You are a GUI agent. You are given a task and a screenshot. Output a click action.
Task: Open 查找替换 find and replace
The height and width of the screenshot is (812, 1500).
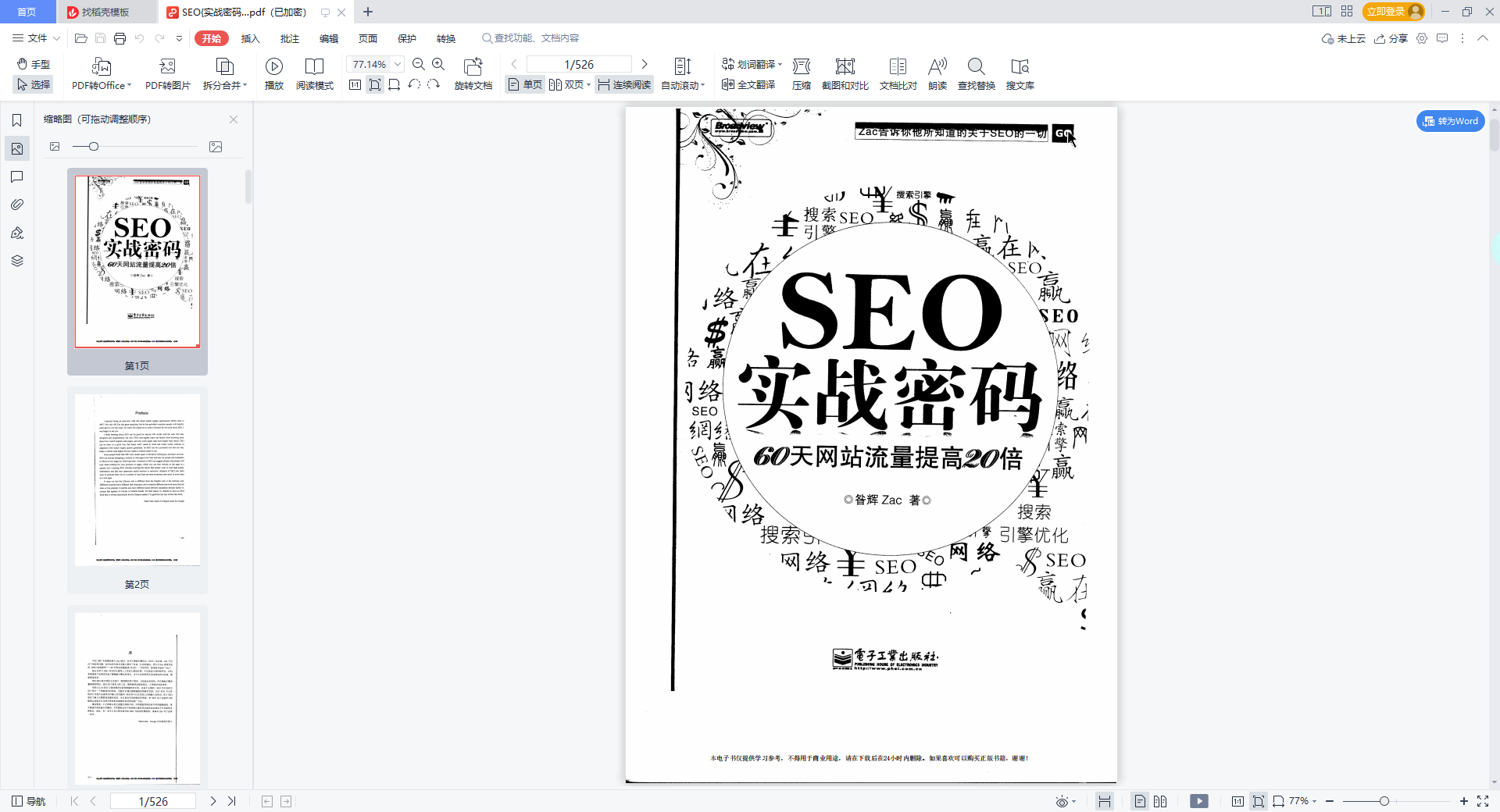(x=976, y=67)
